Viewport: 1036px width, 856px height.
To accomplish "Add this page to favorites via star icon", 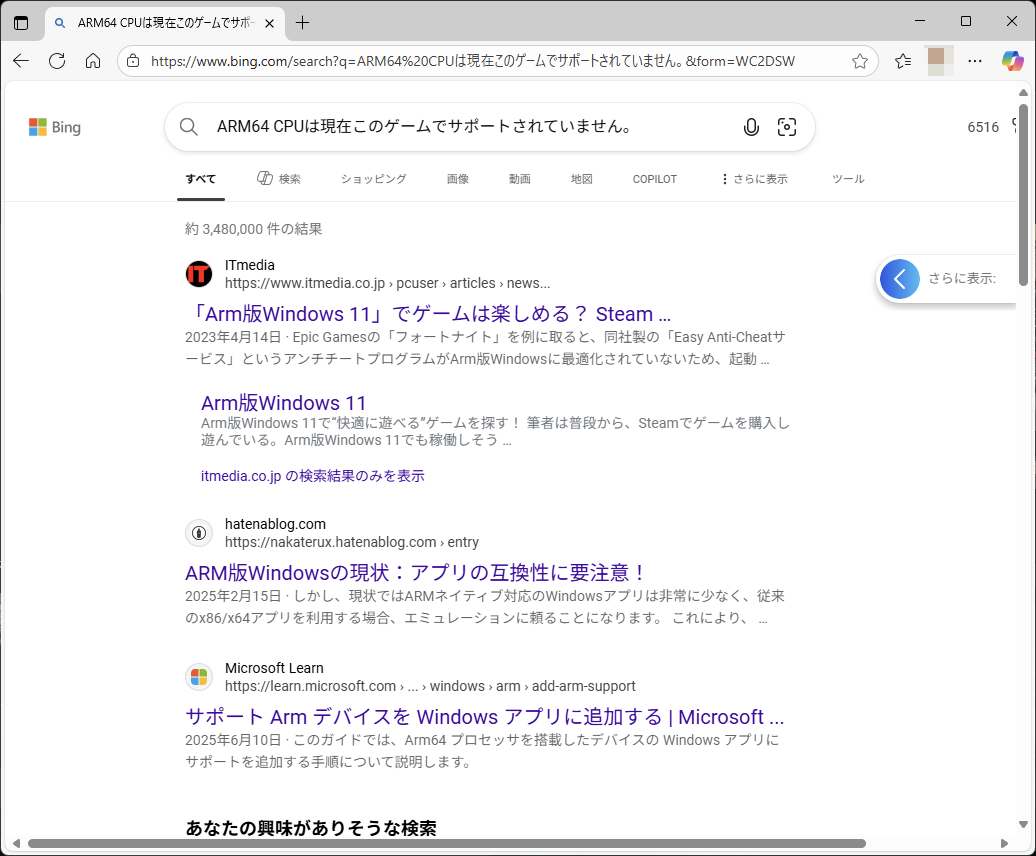I will (859, 61).
